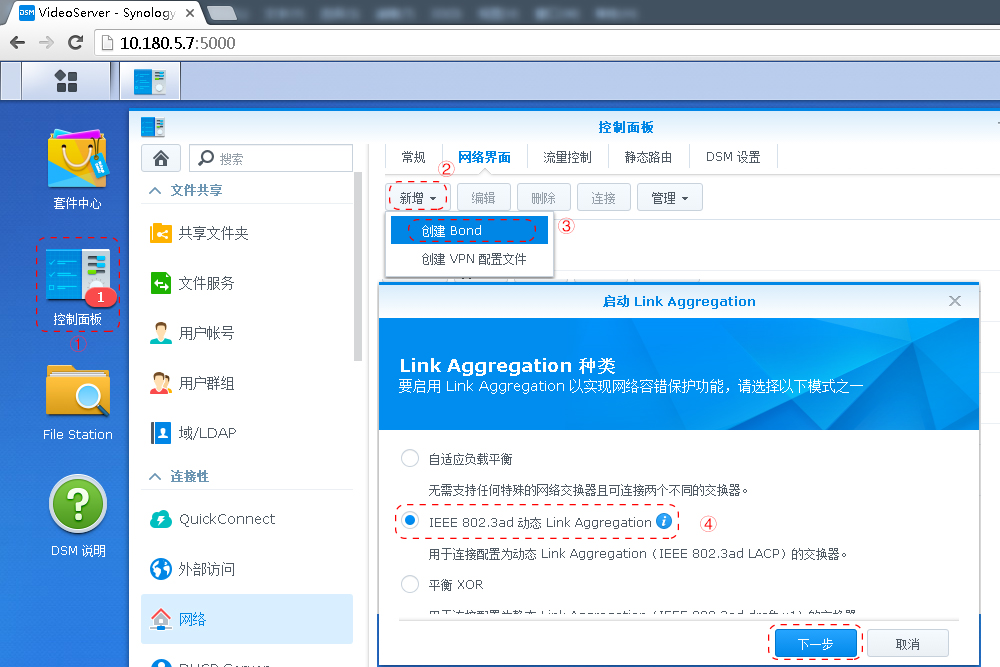Cancel the Link Aggregation wizard
This screenshot has width=1000, height=667.
coord(907,643)
